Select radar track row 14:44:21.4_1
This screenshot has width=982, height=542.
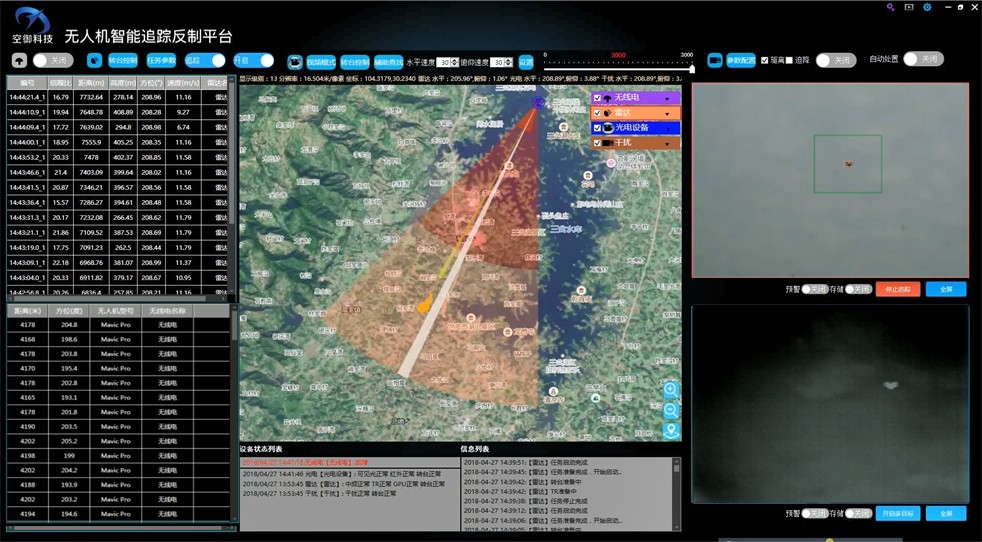[x=118, y=97]
